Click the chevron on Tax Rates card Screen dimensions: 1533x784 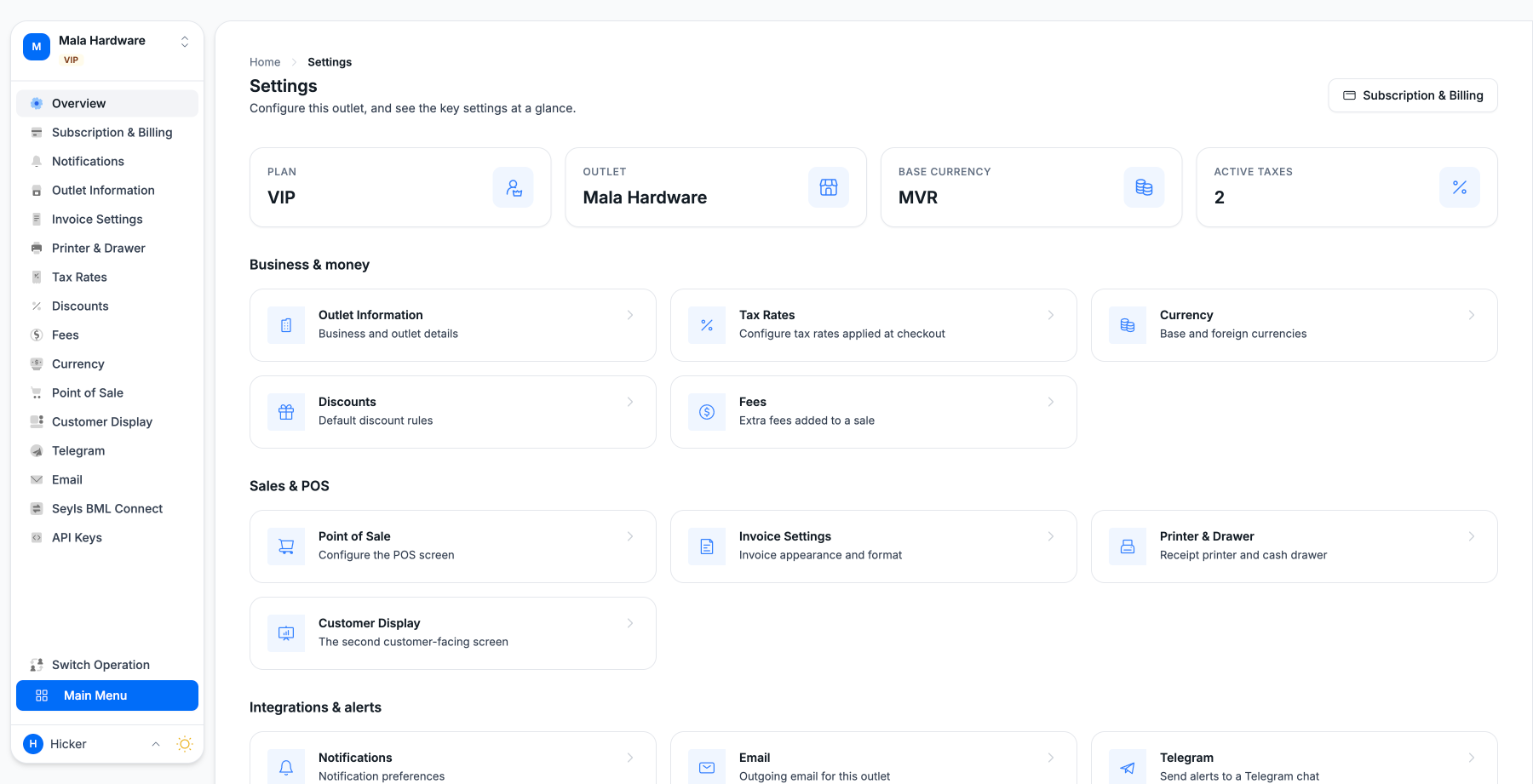pyautogui.click(x=1051, y=315)
